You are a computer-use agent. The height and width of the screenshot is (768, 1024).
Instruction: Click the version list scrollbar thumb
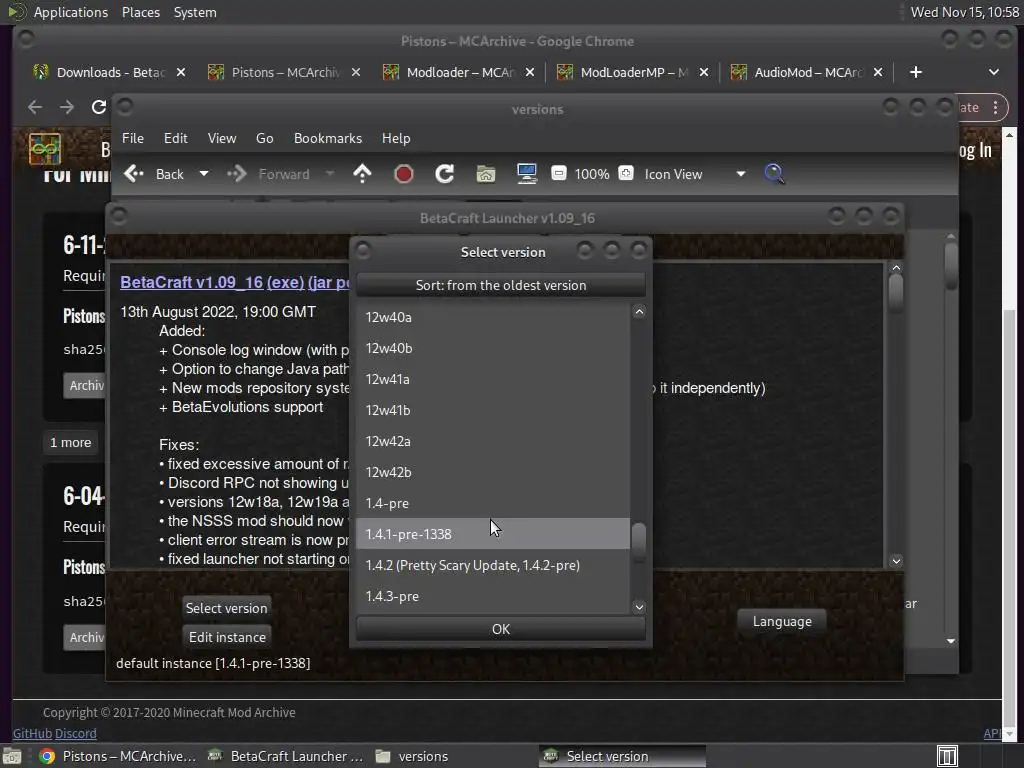coord(639,541)
